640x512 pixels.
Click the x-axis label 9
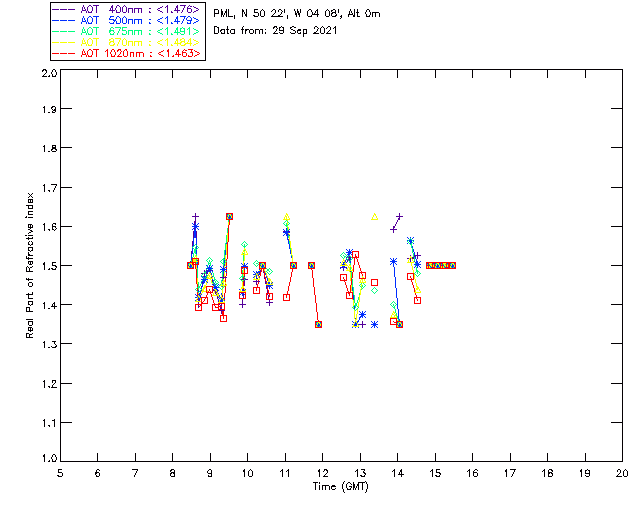point(210,473)
